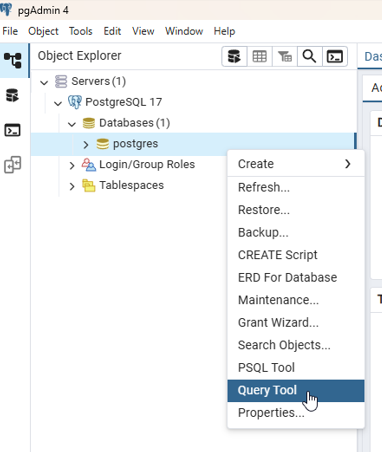Viewport: 382px width, 452px height.
Task: Choose Create in the context menu
Action: (296, 164)
